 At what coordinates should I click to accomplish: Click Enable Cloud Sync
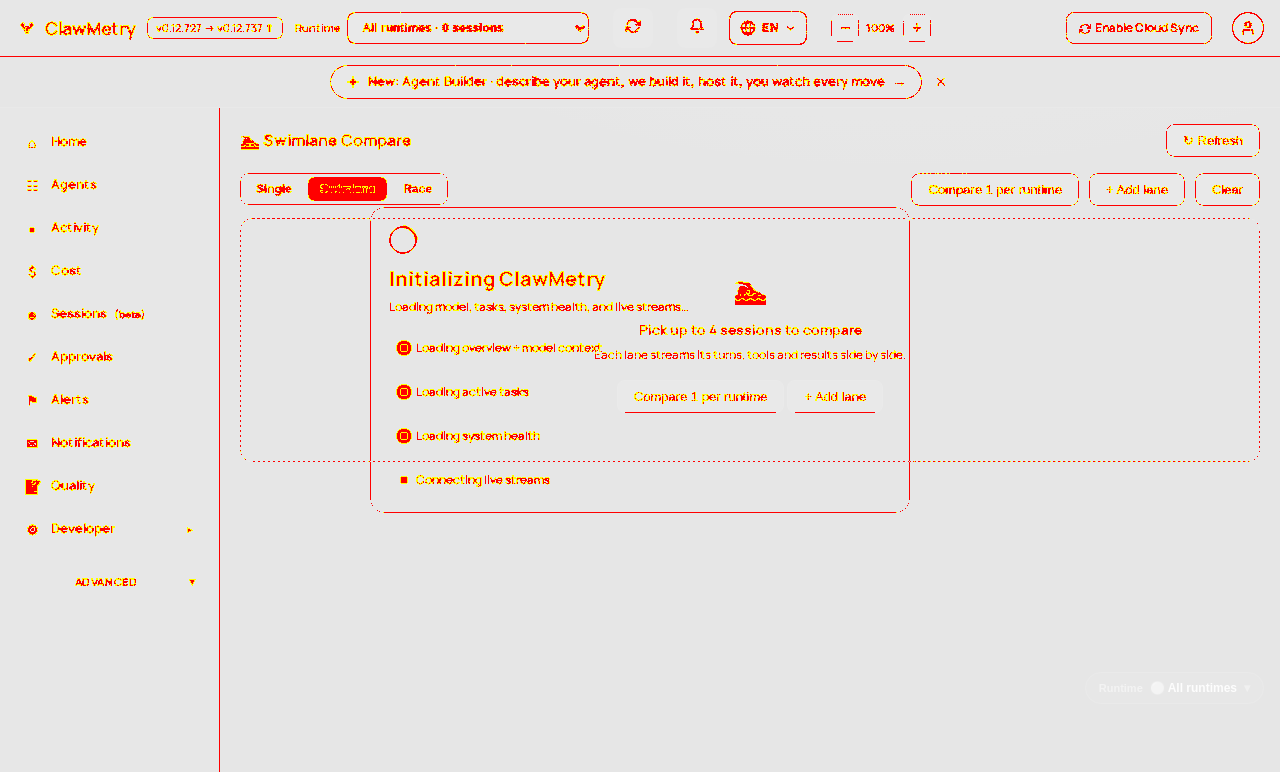pos(1139,28)
